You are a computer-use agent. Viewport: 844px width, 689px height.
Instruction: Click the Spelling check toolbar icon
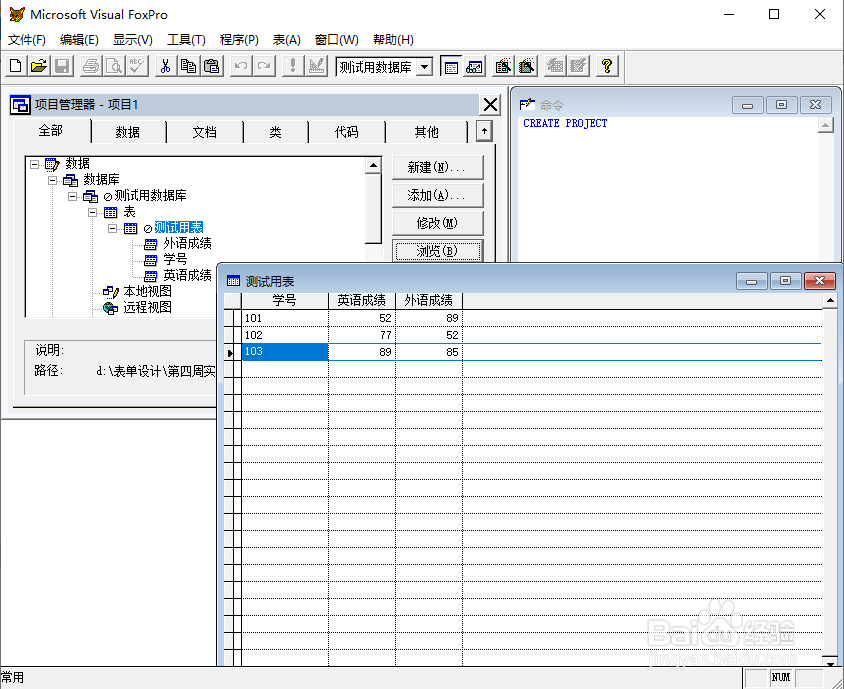[x=137, y=66]
